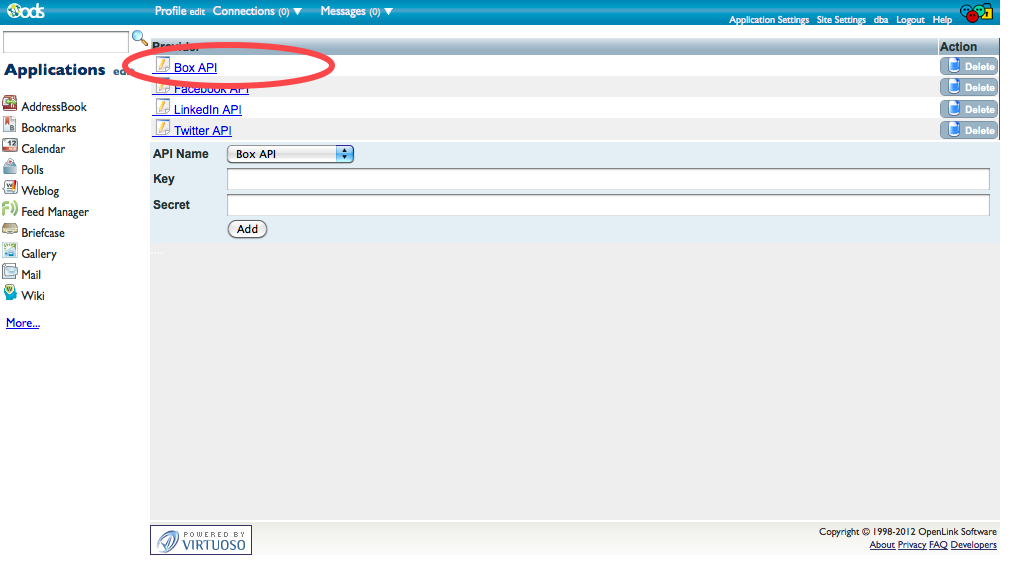Focus the Secret input field

pyautogui.click(x=608, y=205)
